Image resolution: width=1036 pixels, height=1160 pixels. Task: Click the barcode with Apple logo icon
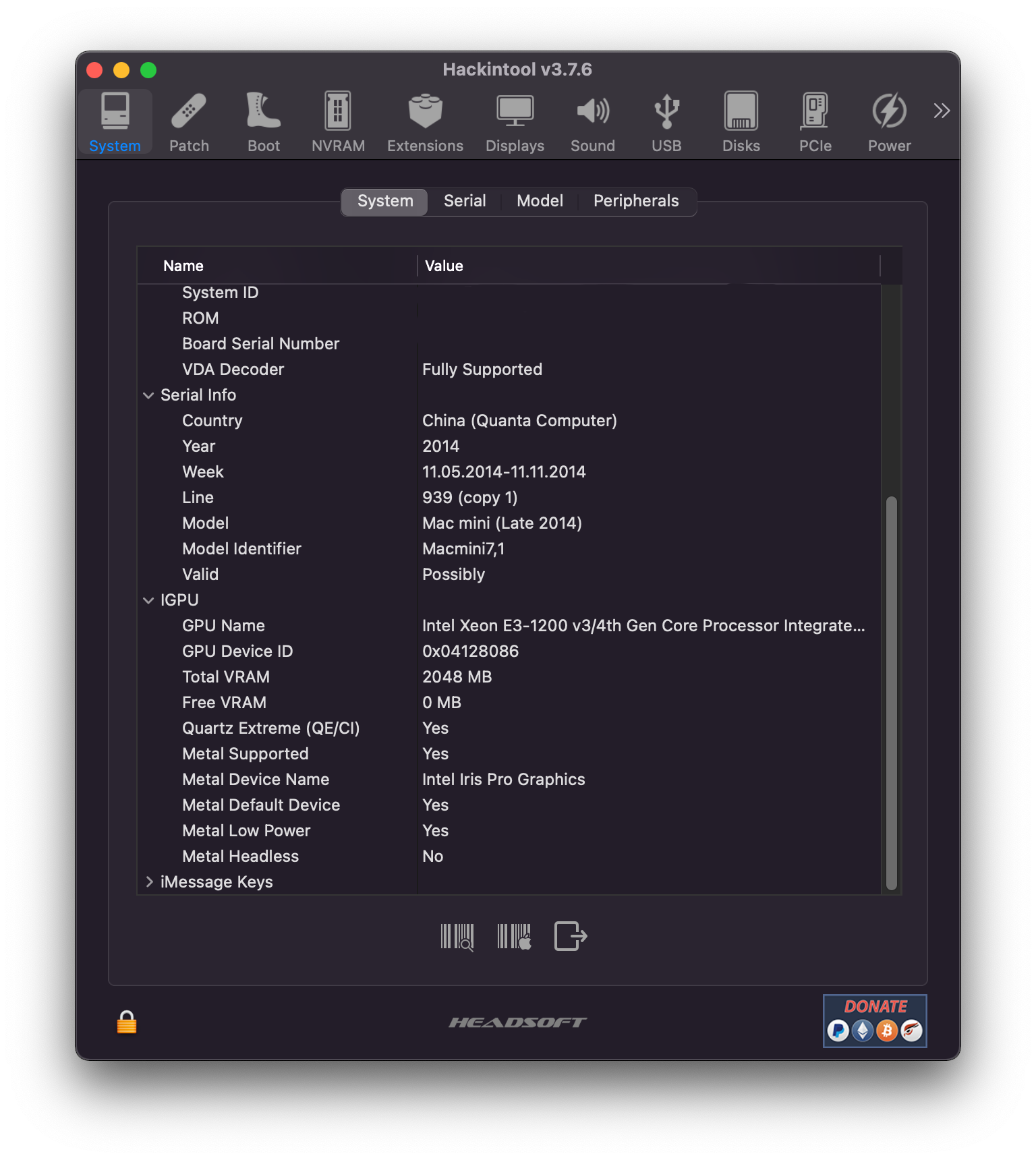click(x=514, y=937)
